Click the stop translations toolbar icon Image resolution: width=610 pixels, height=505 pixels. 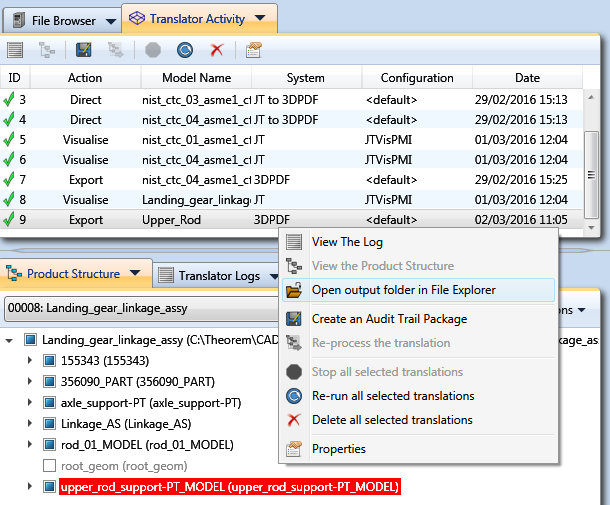click(x=153, y=50)
